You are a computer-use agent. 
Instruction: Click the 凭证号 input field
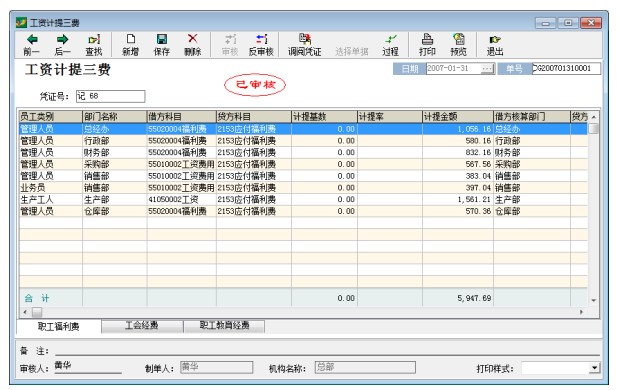pyautogui.click(x=110, y=96)
